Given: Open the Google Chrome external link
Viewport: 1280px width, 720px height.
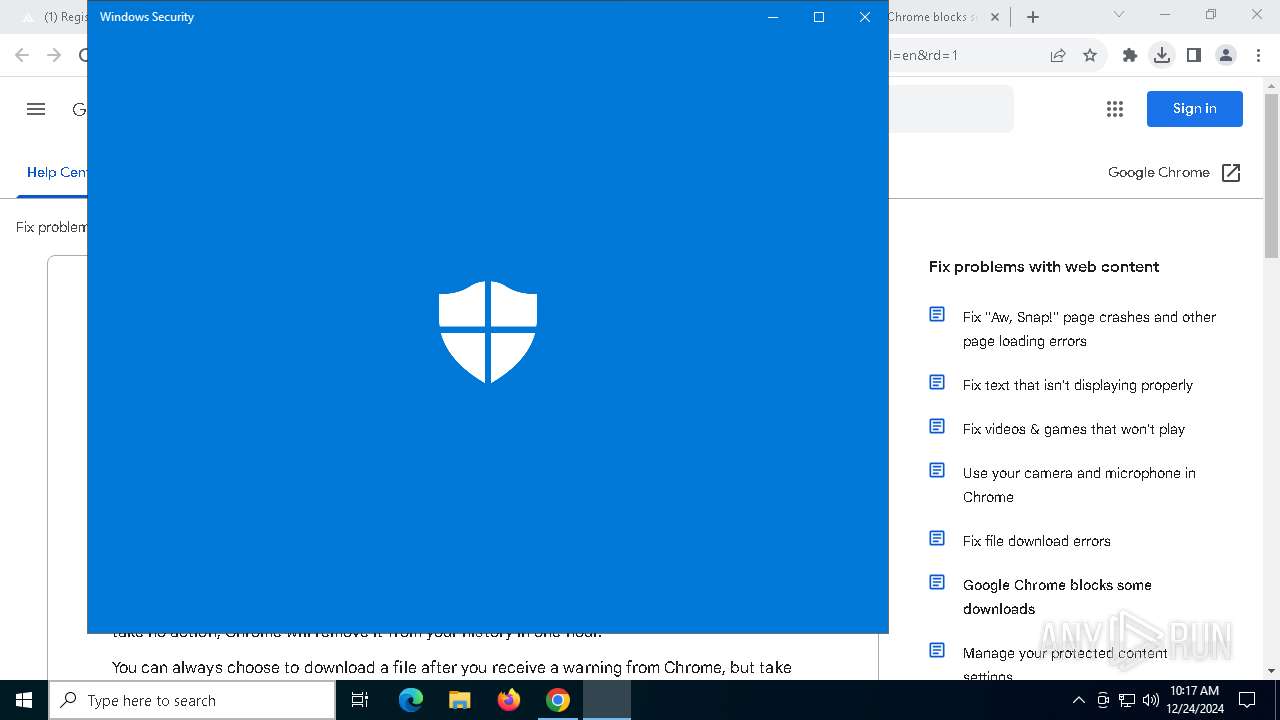Looking at the screenshot, I should [1174, 173].
